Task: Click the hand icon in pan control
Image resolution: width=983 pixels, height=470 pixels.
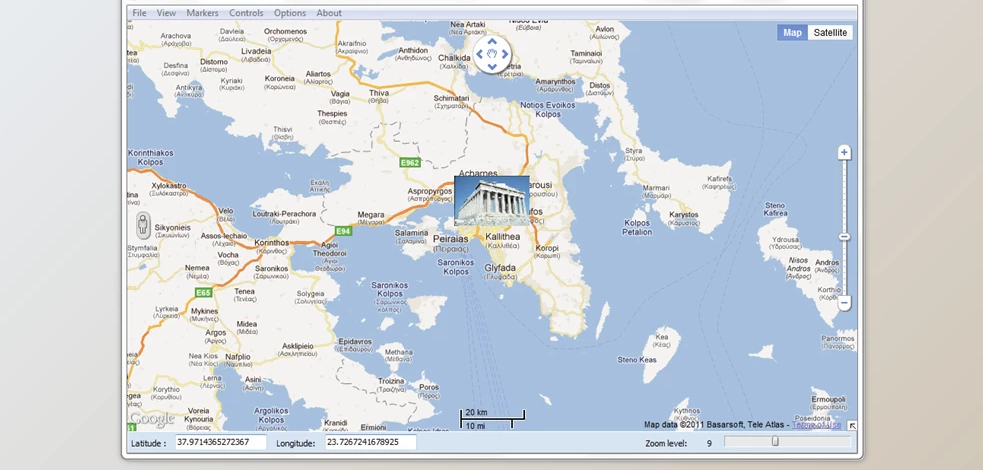Action: tap(492, 54)
